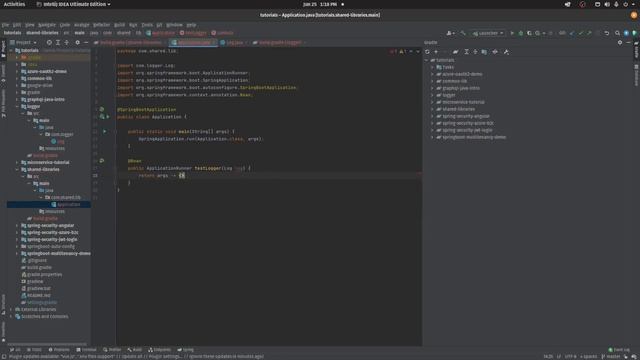Viewport: 640px width, 360px height.
Task: Open the Tools menu
Action: point(147,24)
